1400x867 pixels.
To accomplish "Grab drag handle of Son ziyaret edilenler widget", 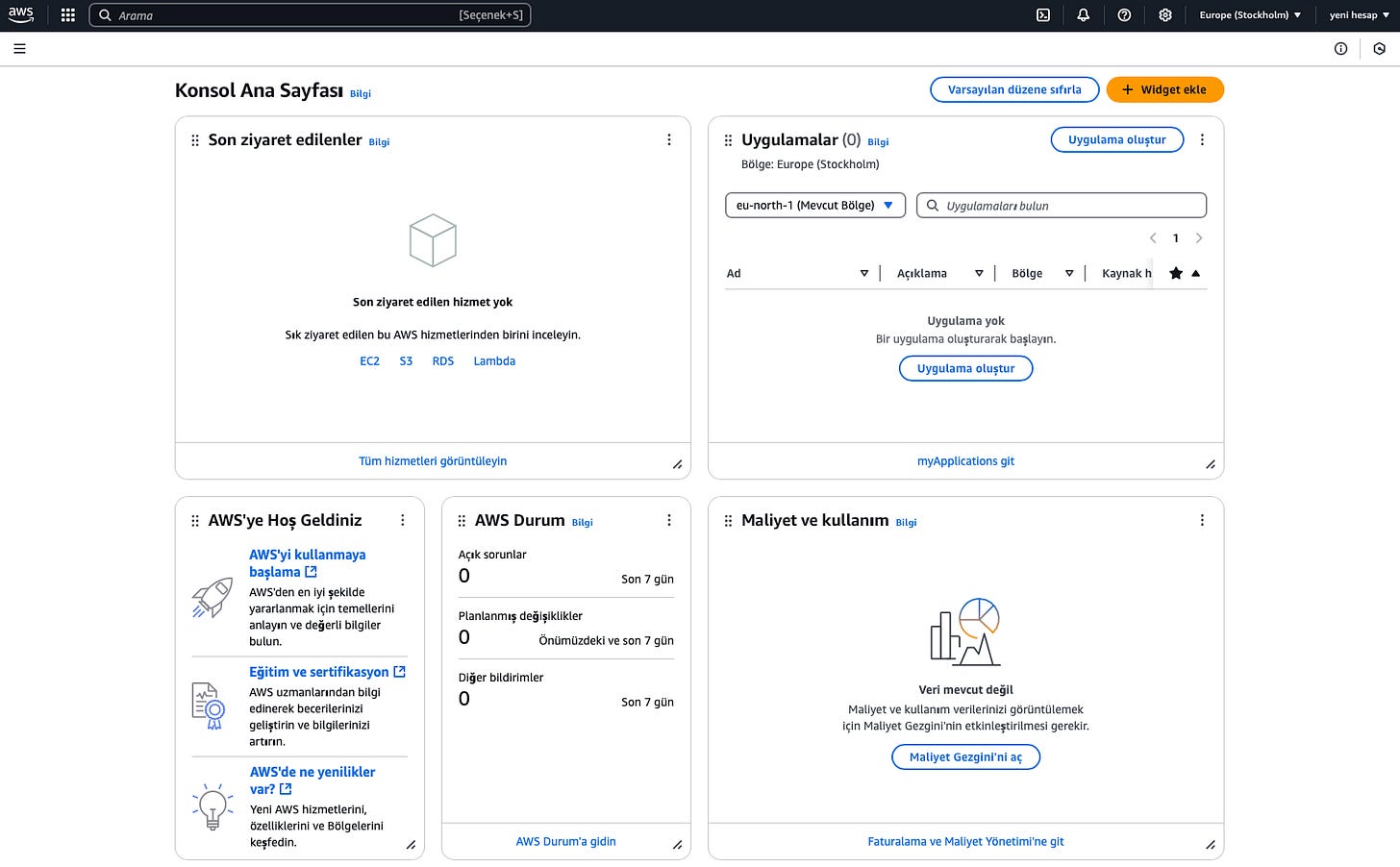I will (x=195, y=140).
